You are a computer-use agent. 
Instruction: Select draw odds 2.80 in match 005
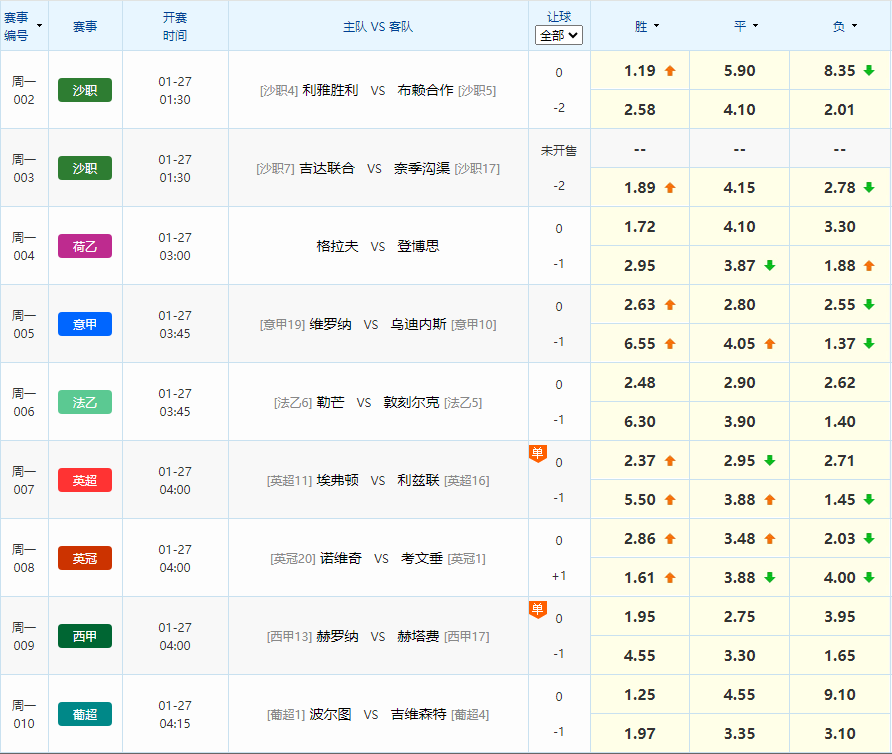pyautogui.click(x=740, y=304)
